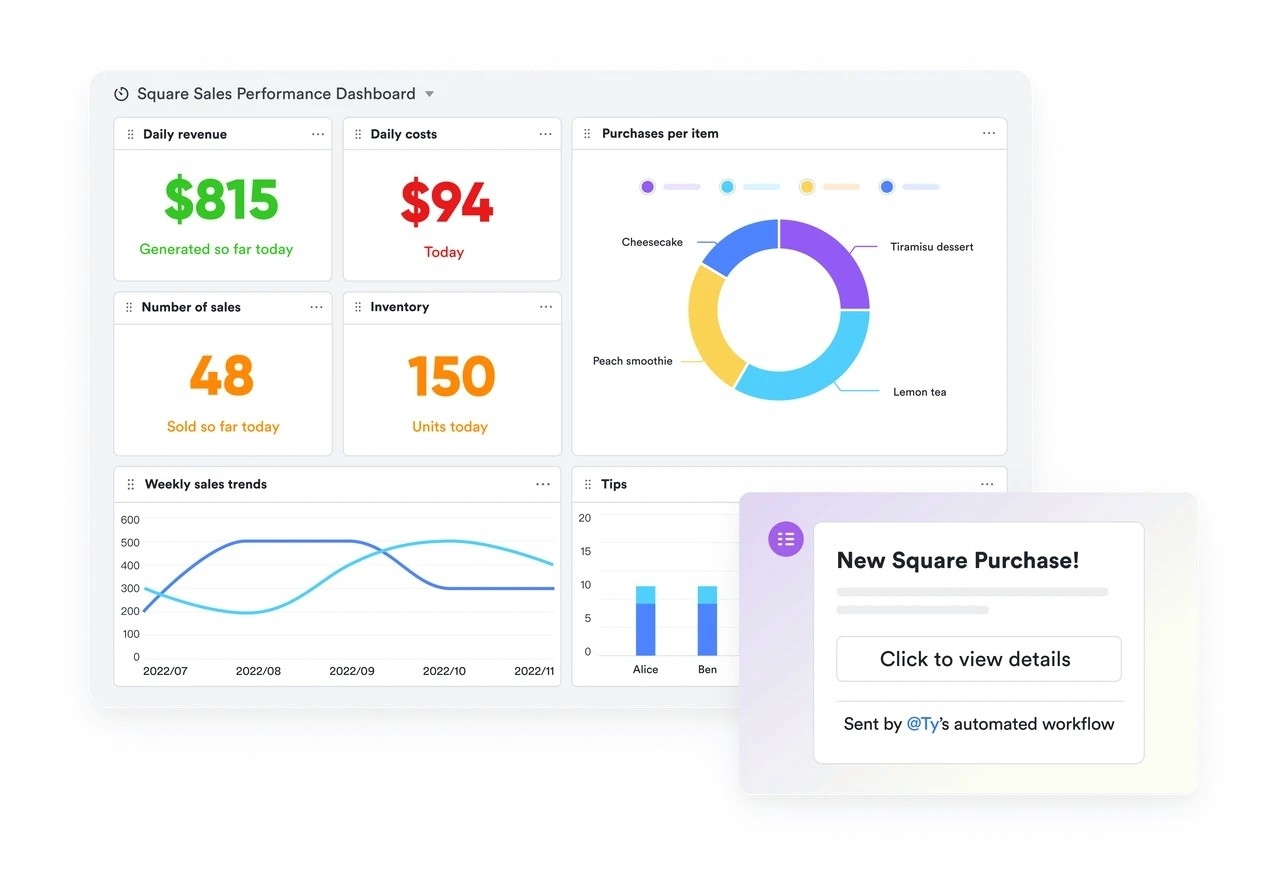Click the dashboard timer icon beside the title
Screen dimensions: 1280x894
click(121, 94)
